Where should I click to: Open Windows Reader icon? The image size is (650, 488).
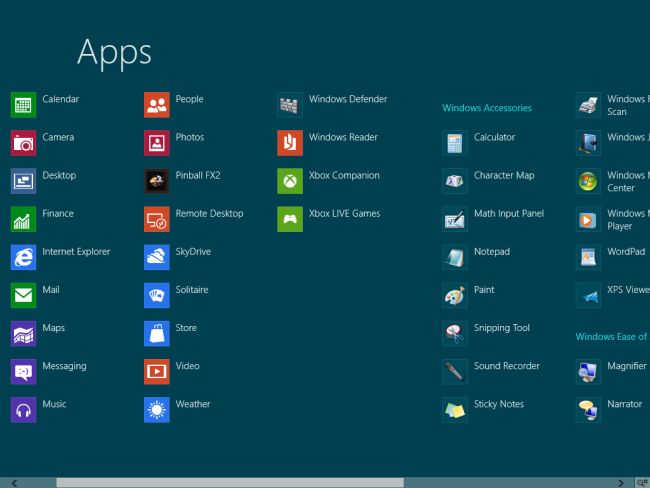[x=290, y=143]
